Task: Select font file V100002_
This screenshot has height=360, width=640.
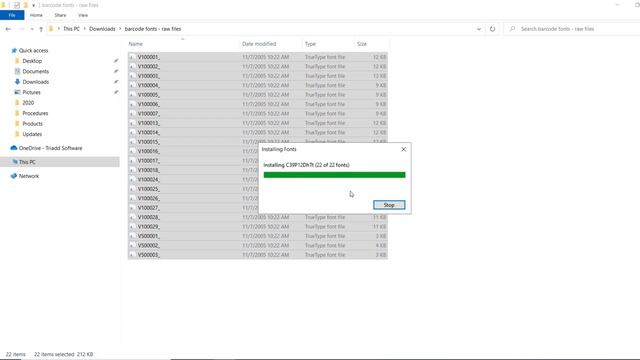Action: pyautogui.click(x=258, y=67)
